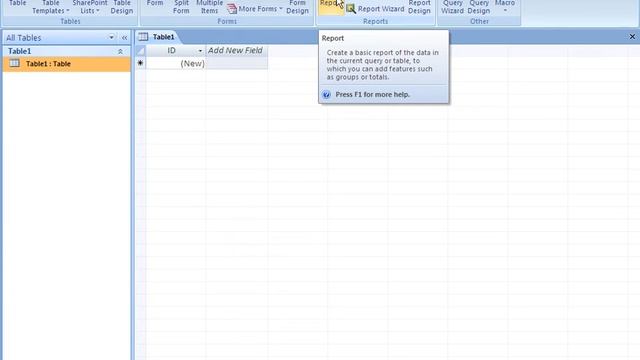Collapse the Table1 group in navigation pane
Image resolution: width=640 pixels, height=360 pixels.
tap(120, 51)
